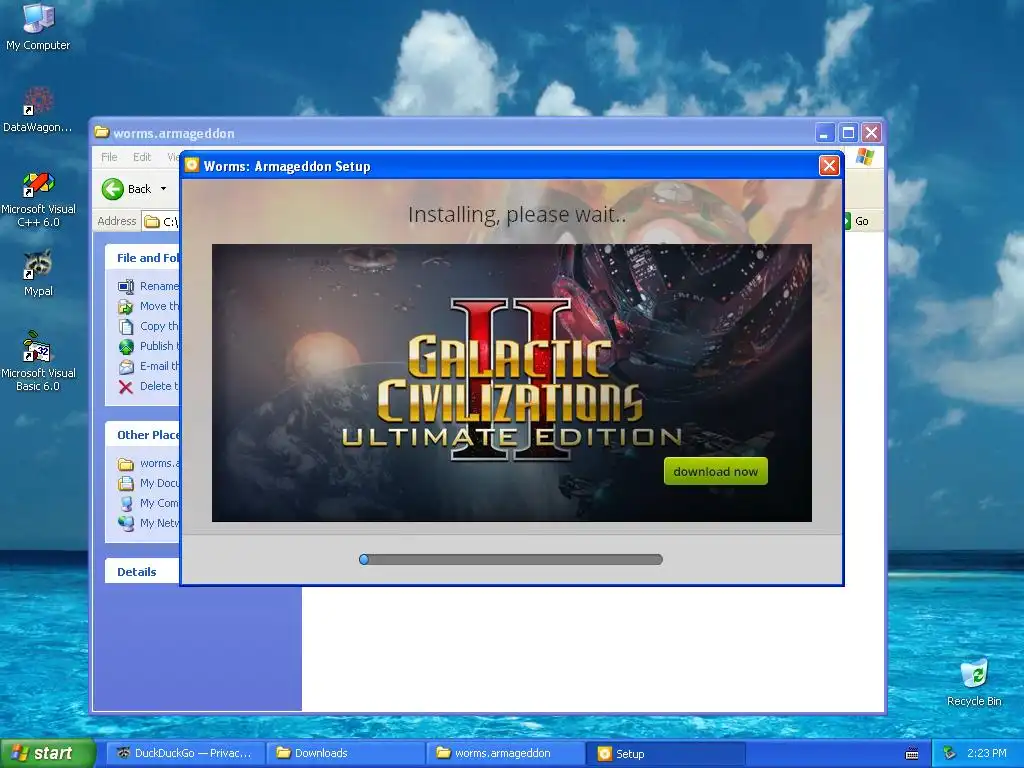The image size is (1024, 768).
Task: Maximize the worms.armageddon Explorer window
Action: click(x=848, y=133)
